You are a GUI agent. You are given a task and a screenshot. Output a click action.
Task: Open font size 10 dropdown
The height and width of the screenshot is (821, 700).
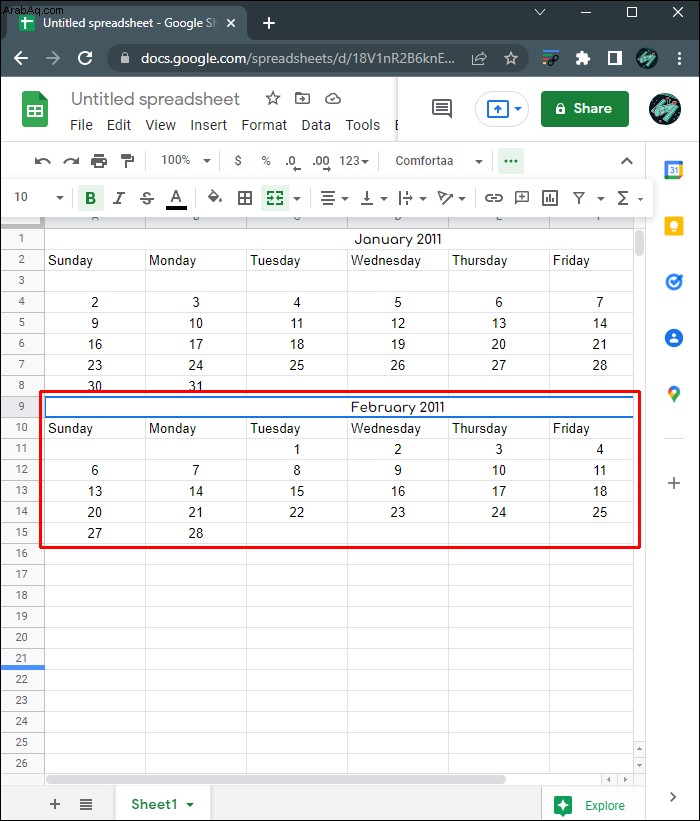pos(39,197)
